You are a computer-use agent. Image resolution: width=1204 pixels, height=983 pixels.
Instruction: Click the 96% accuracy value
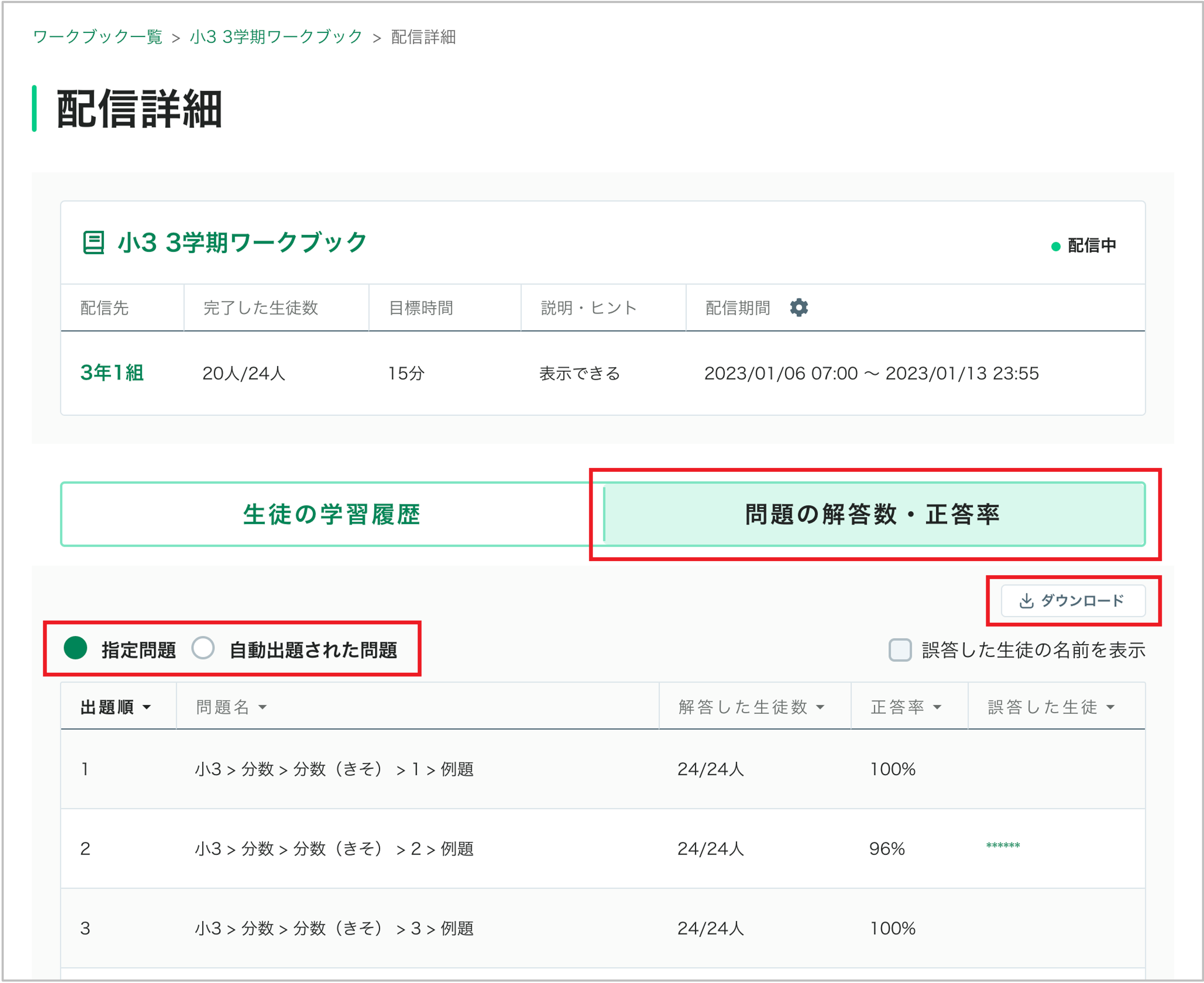887,848
